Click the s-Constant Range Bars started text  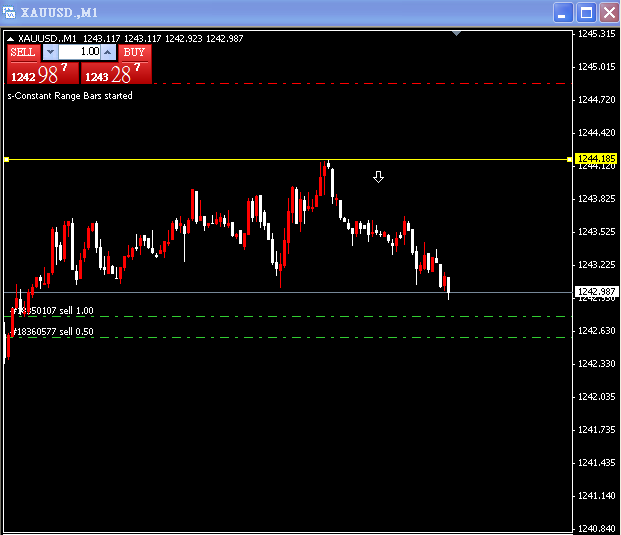70,96
